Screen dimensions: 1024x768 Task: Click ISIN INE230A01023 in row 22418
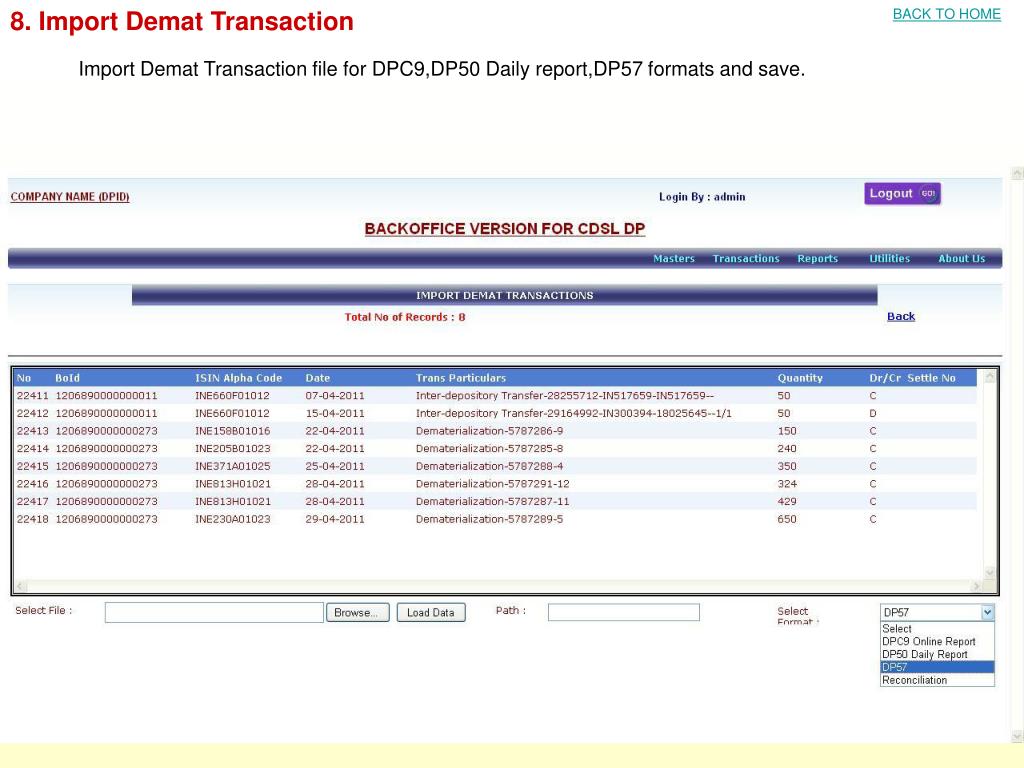pyautogui.click(x=232, y=519)
